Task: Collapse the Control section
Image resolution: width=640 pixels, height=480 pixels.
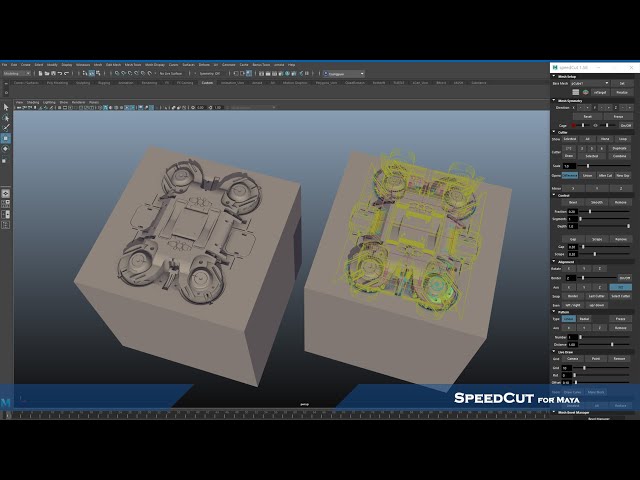Action: pyautogui.click(x=554, y=195)
